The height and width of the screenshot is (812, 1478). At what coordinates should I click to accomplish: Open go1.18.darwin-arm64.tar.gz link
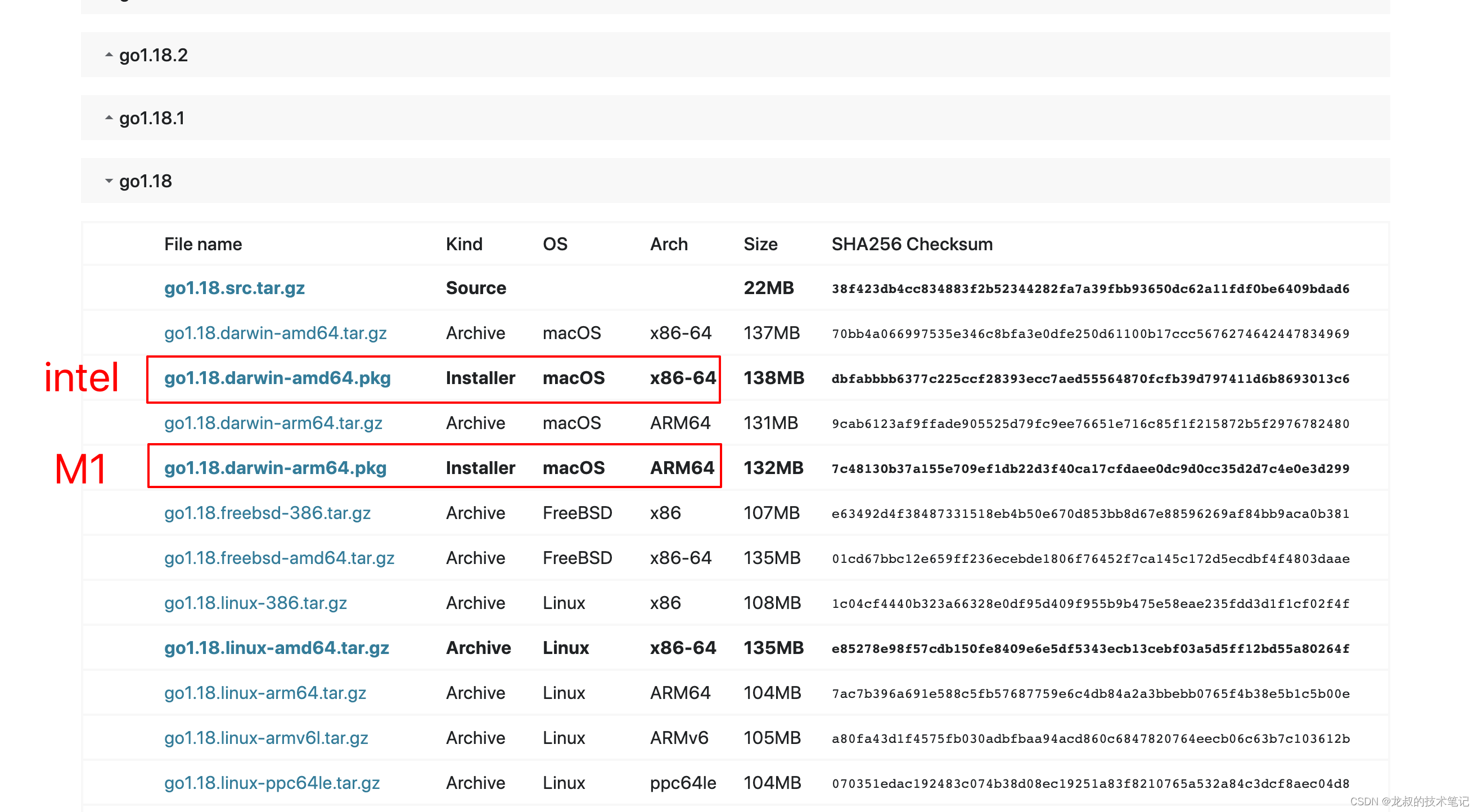(273, 423)
